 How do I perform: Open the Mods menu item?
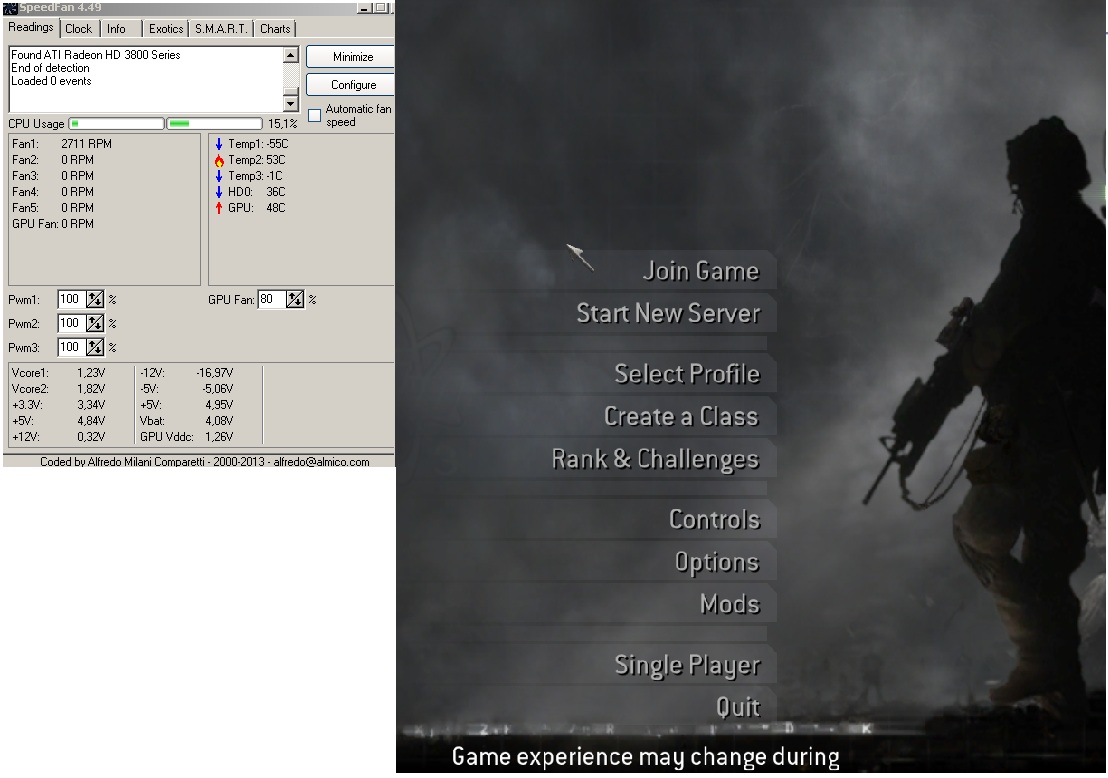[730, 604]
